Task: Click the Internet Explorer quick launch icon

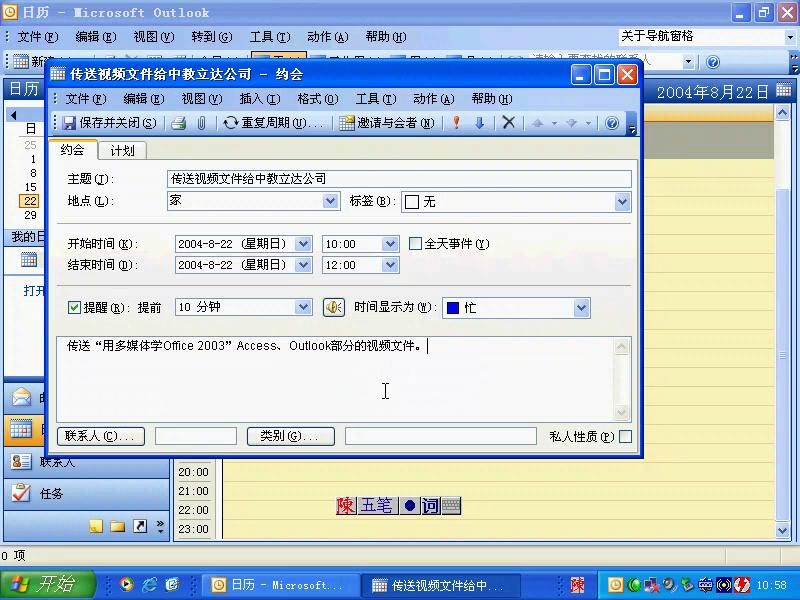Action: [x=149, y=584]
